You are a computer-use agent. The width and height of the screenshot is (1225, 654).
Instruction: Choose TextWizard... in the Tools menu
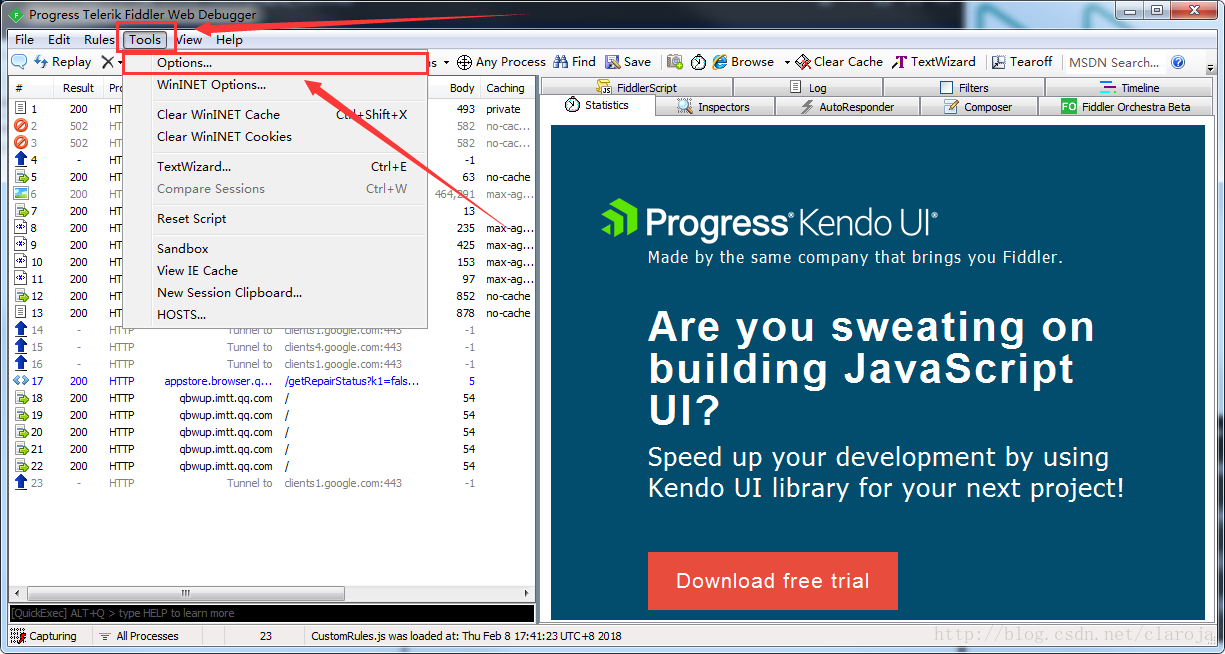click(x=276, y=167)
